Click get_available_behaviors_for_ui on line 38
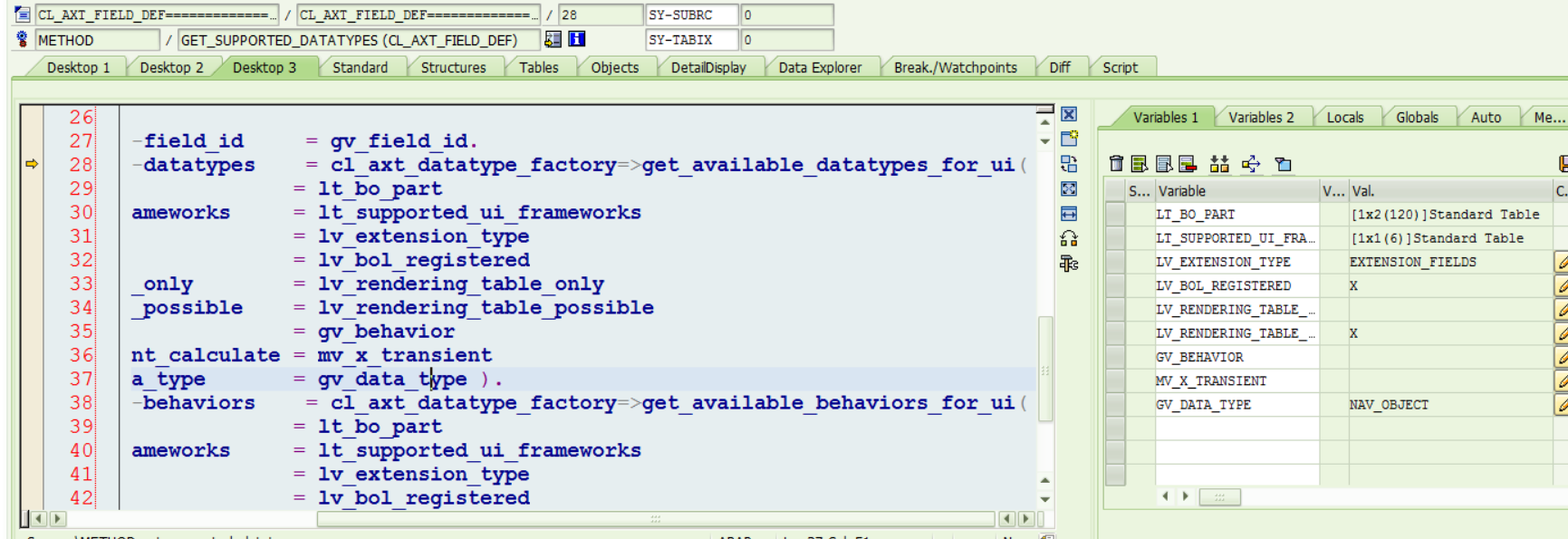The height and width of the screenshot is (539, 1568). coord(828,402)
